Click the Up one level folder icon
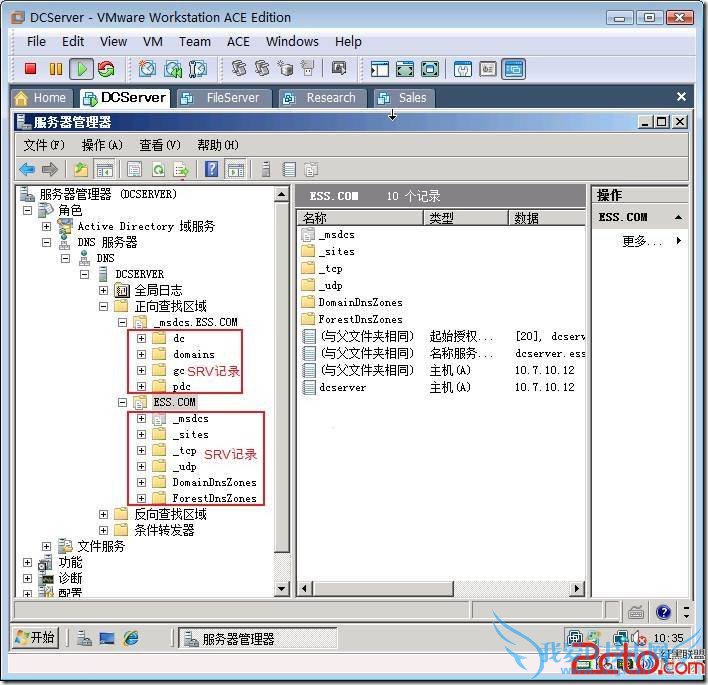Screen dimensions: 708x685 (81, 169)
